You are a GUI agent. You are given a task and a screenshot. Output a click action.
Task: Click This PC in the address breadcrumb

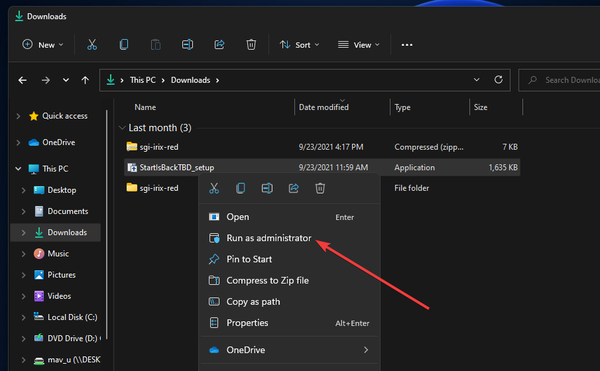pos(143,80)
